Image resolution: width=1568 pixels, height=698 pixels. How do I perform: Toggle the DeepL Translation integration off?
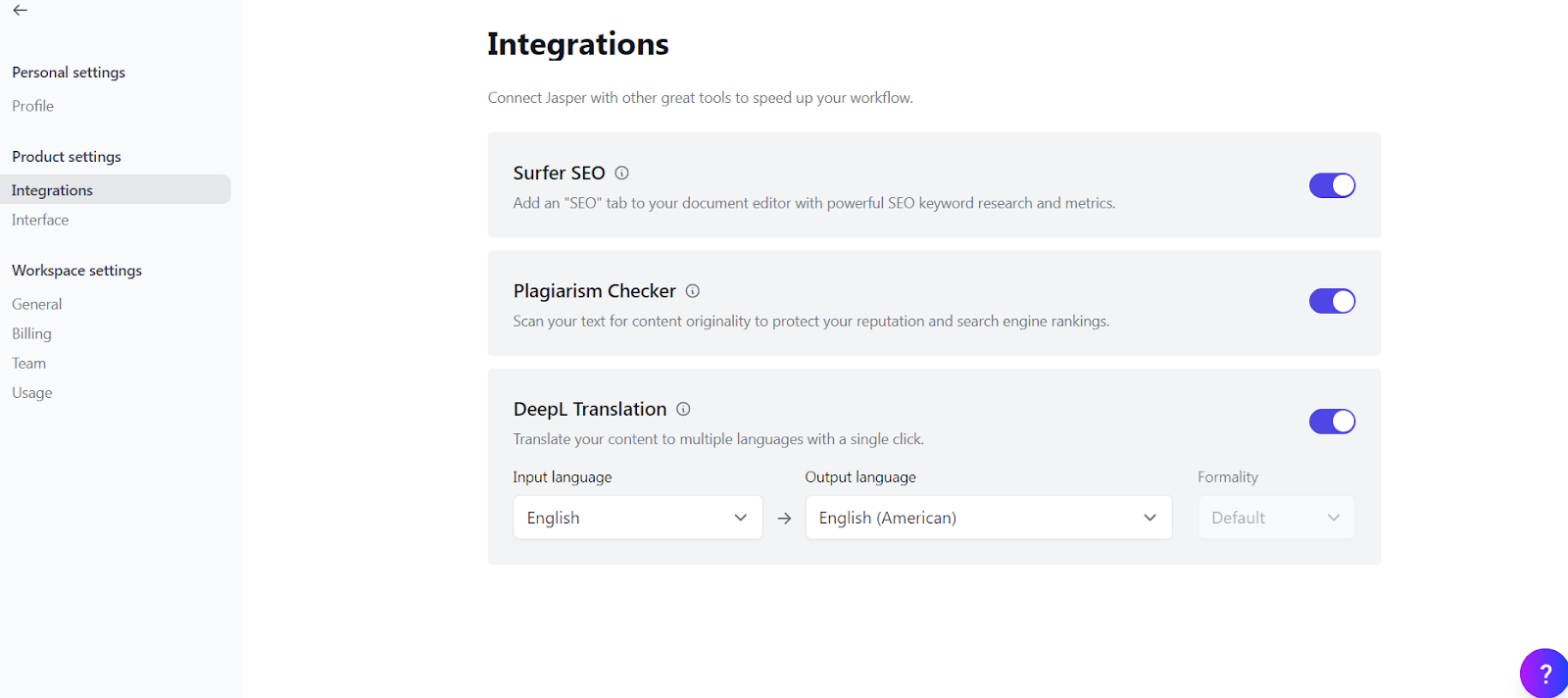point(1332,422)
